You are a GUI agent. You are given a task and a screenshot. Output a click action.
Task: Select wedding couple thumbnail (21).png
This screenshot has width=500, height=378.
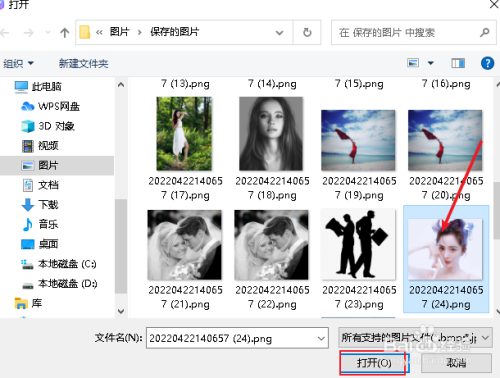coord(184,245)
